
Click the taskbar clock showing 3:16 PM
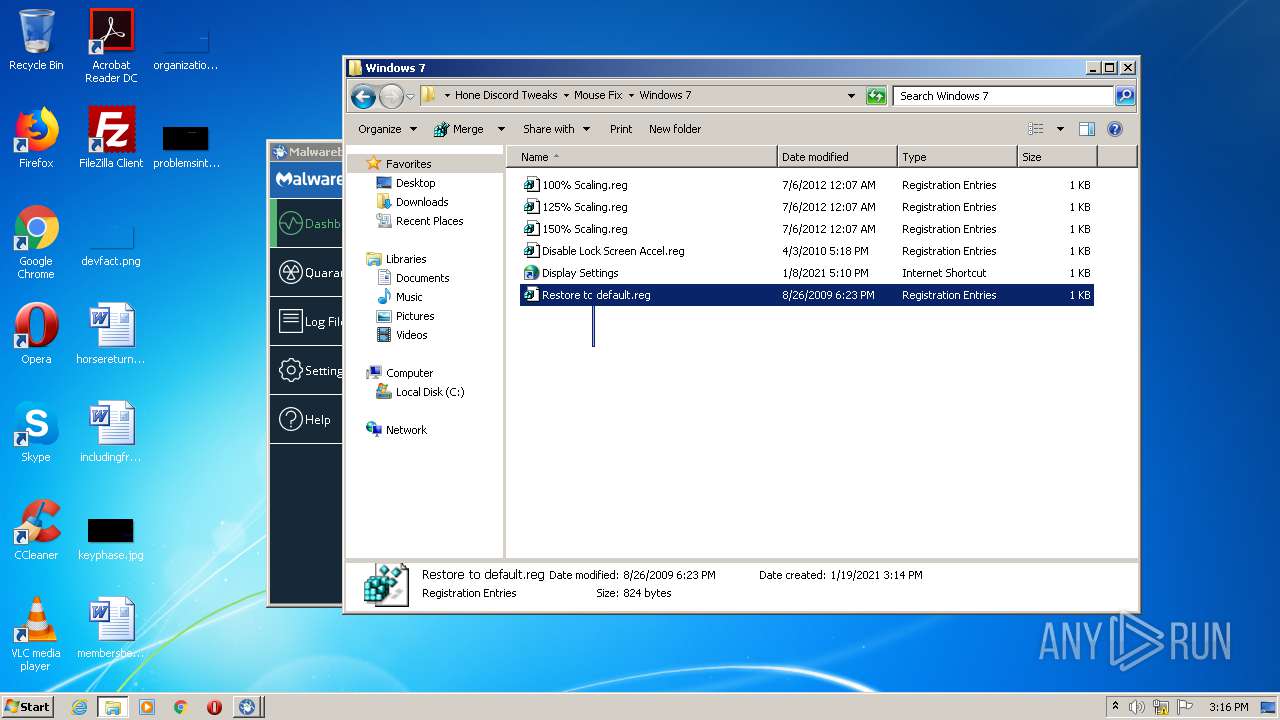coord(1228,707)
